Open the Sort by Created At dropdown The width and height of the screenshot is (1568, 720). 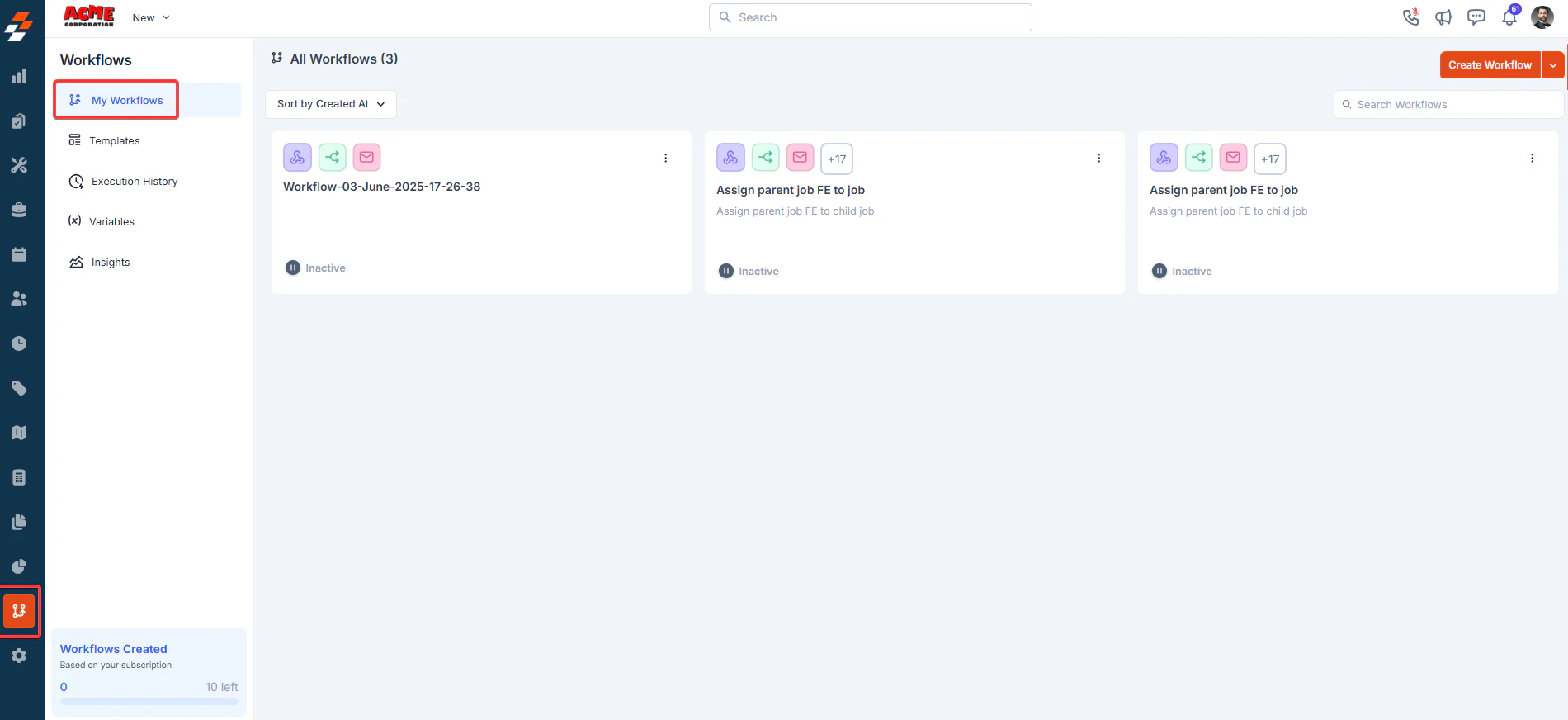[331, 104]
